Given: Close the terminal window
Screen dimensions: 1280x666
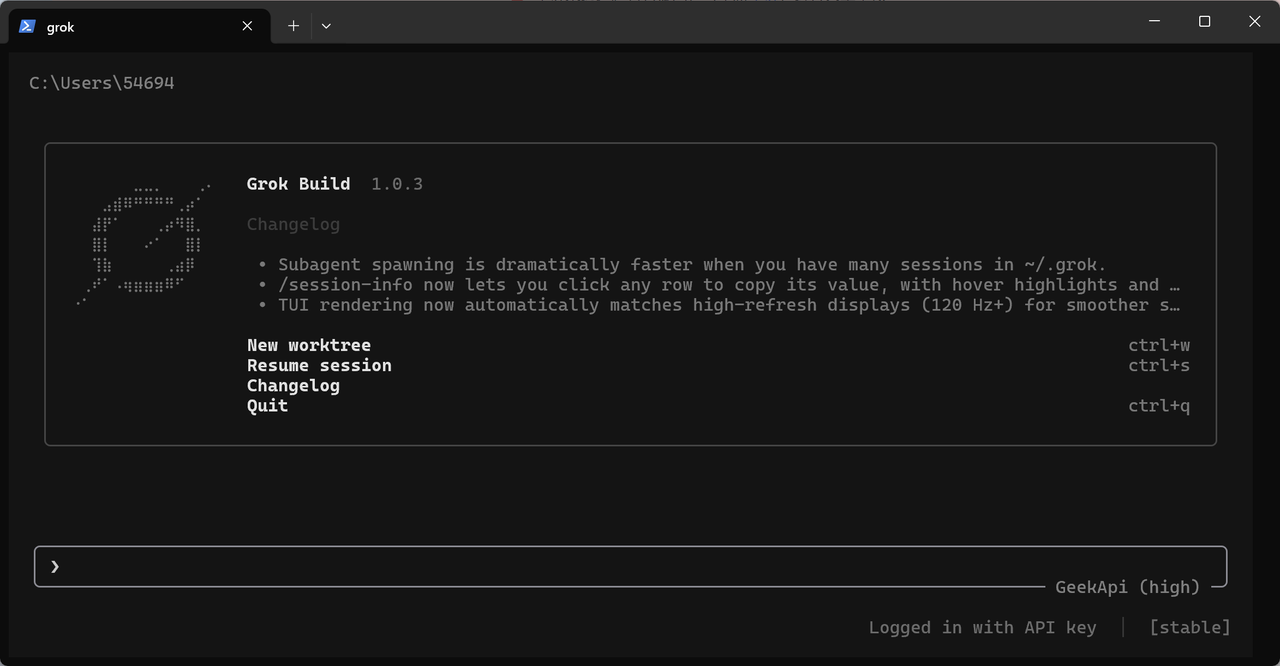Looking at the screenshot, I should [x=1255, y=21].
